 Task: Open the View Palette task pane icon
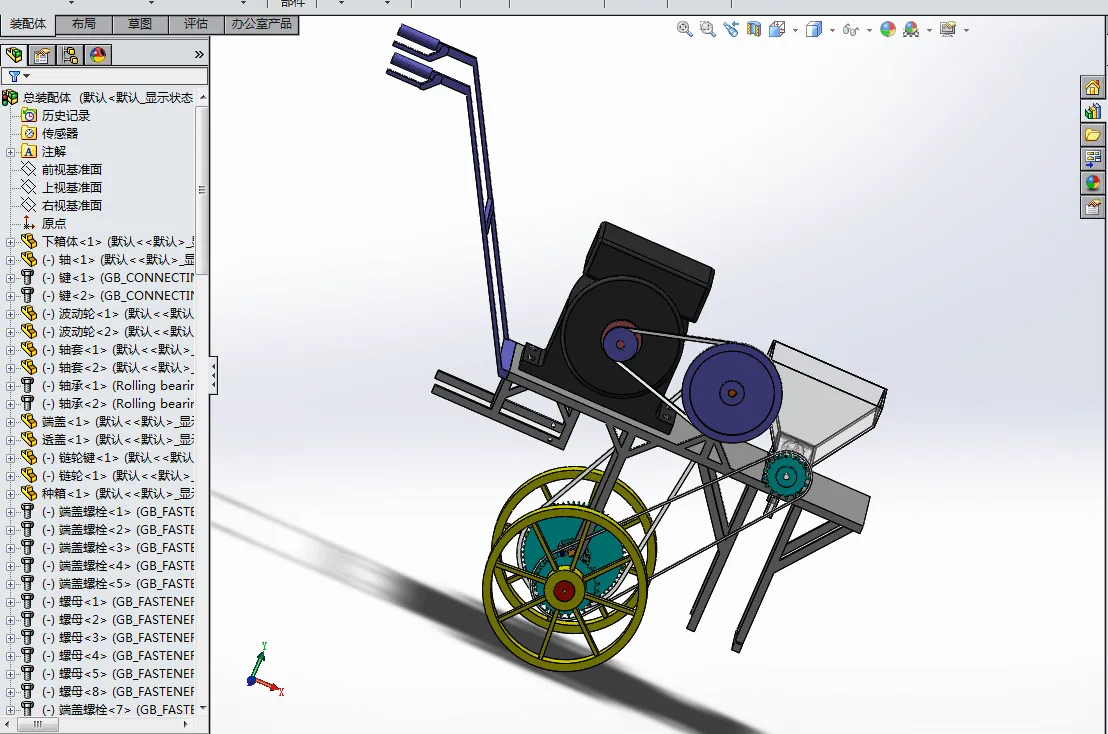(x=1092, y=159)
